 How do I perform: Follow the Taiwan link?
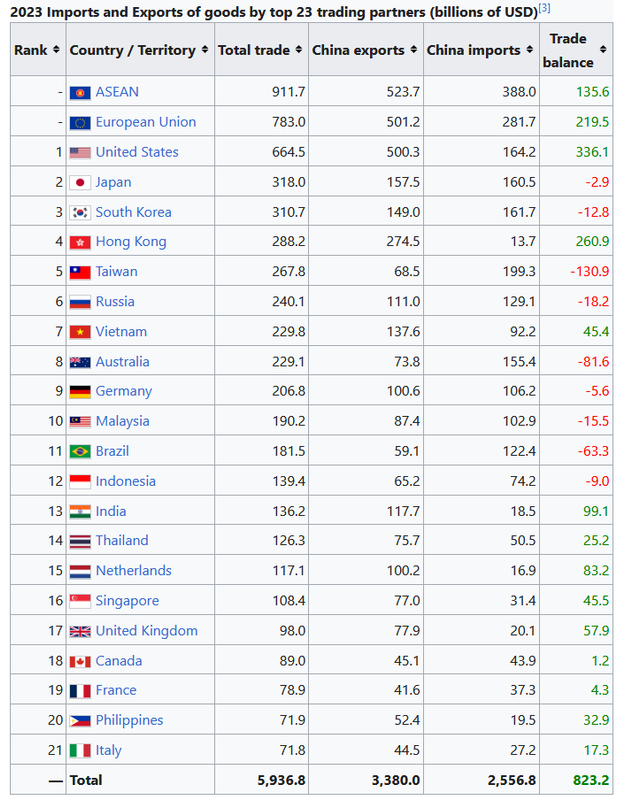pos(116,271)
